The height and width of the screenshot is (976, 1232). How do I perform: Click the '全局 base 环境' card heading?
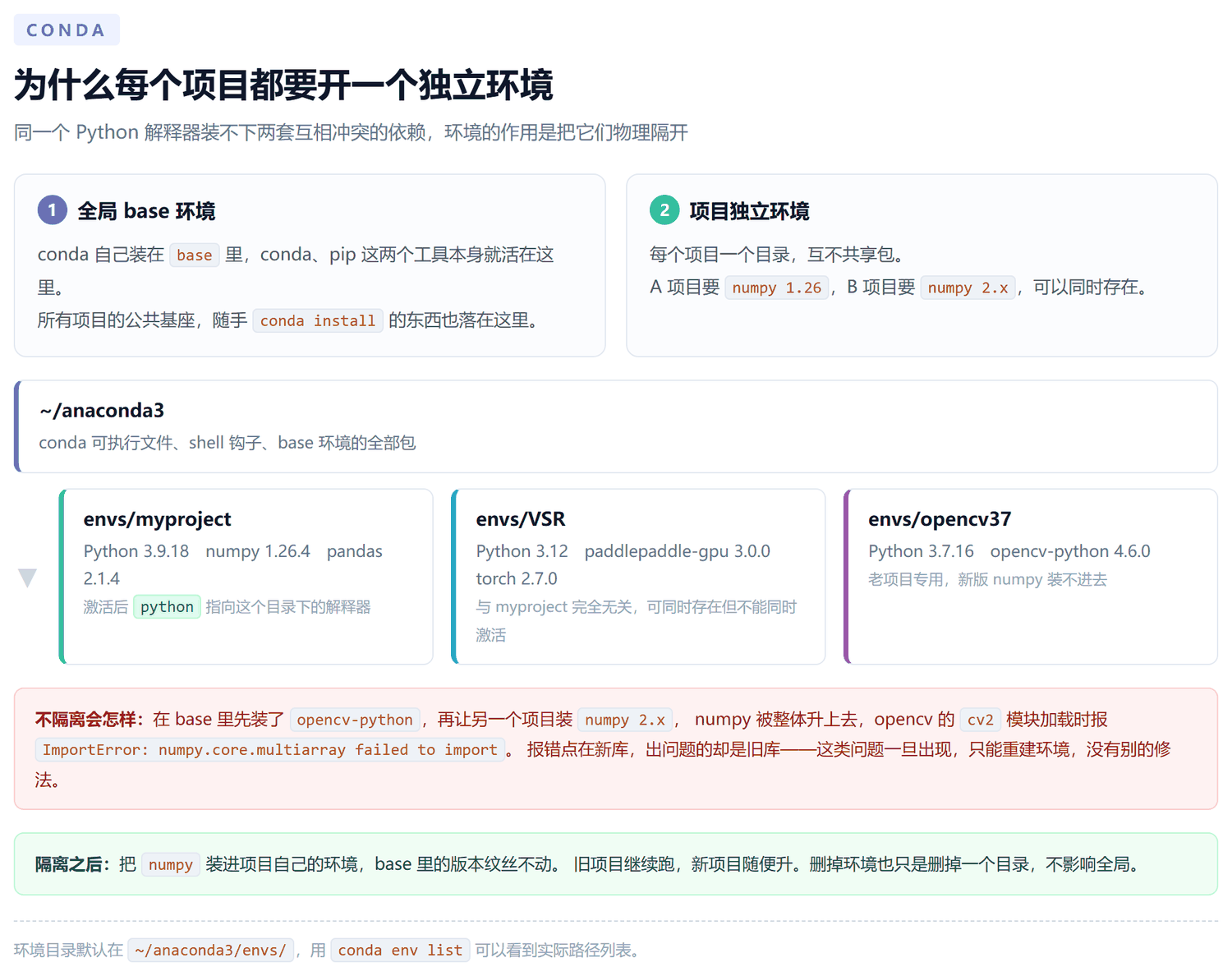click(146, 211)
